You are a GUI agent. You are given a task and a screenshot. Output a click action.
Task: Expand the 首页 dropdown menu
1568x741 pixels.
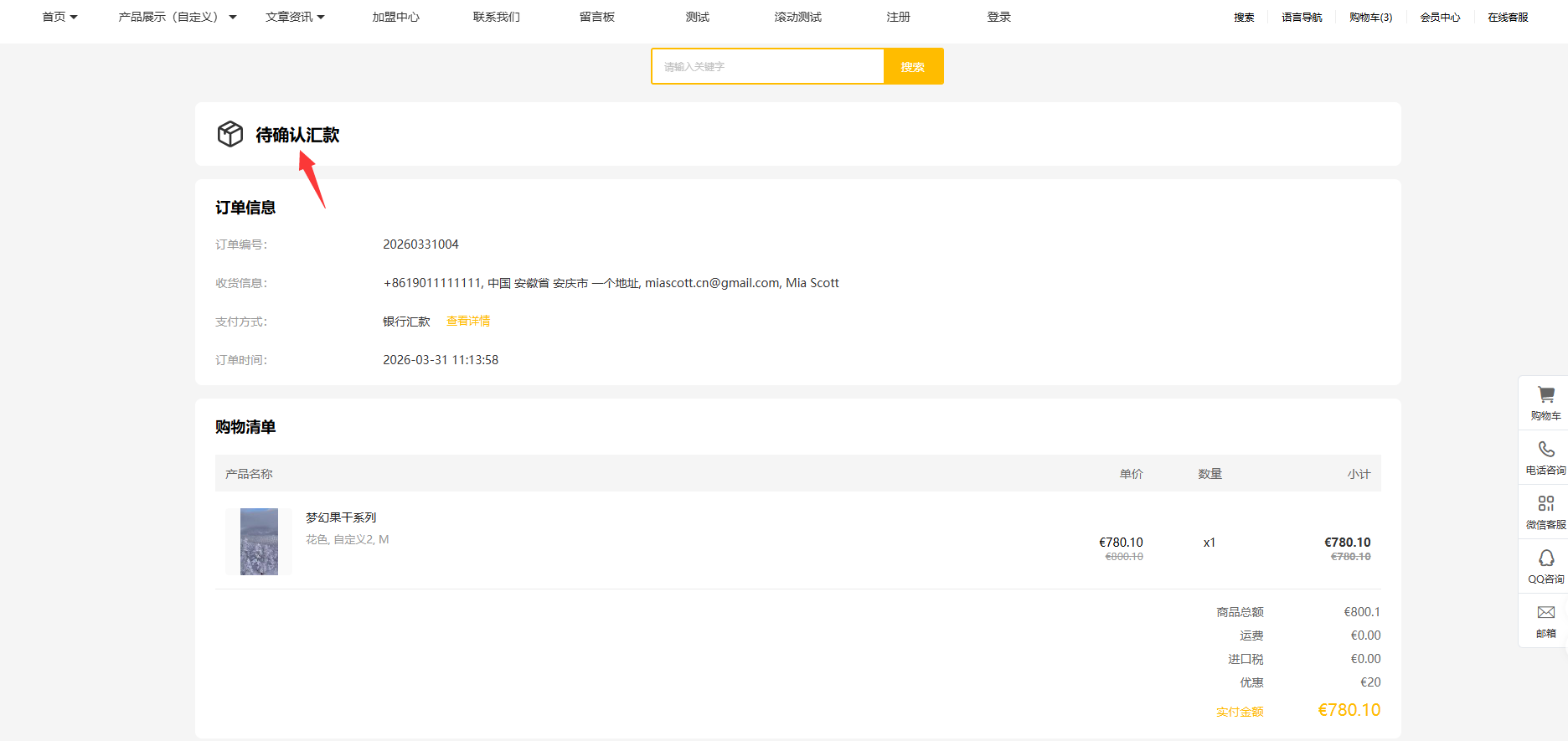[x=59, y=17]
